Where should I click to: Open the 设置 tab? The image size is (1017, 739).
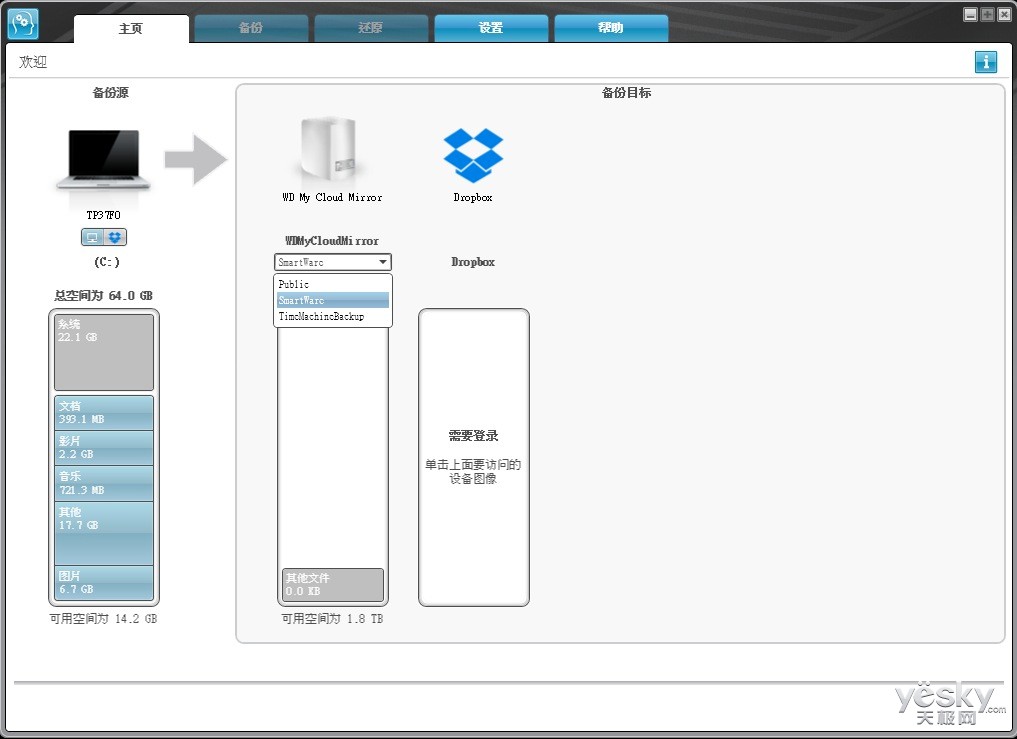coord(491,28)
